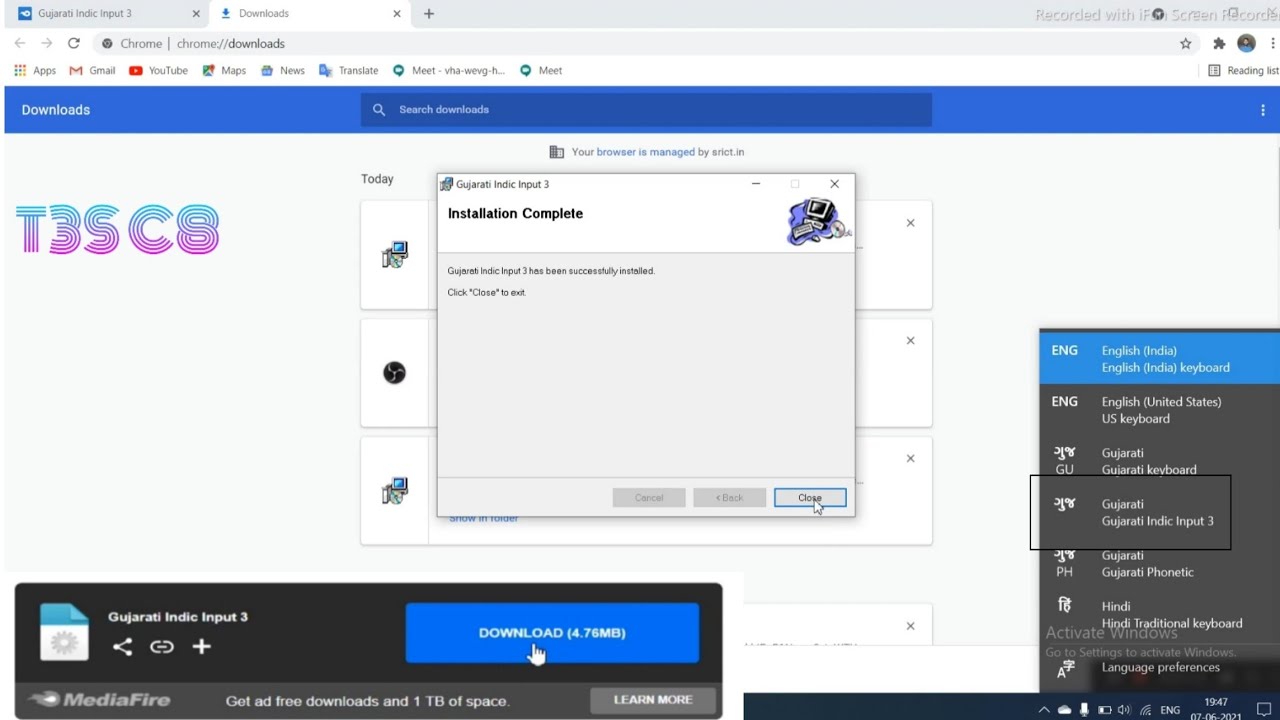
Task: Open the Reading list
Action: (x=1243, y=70)
